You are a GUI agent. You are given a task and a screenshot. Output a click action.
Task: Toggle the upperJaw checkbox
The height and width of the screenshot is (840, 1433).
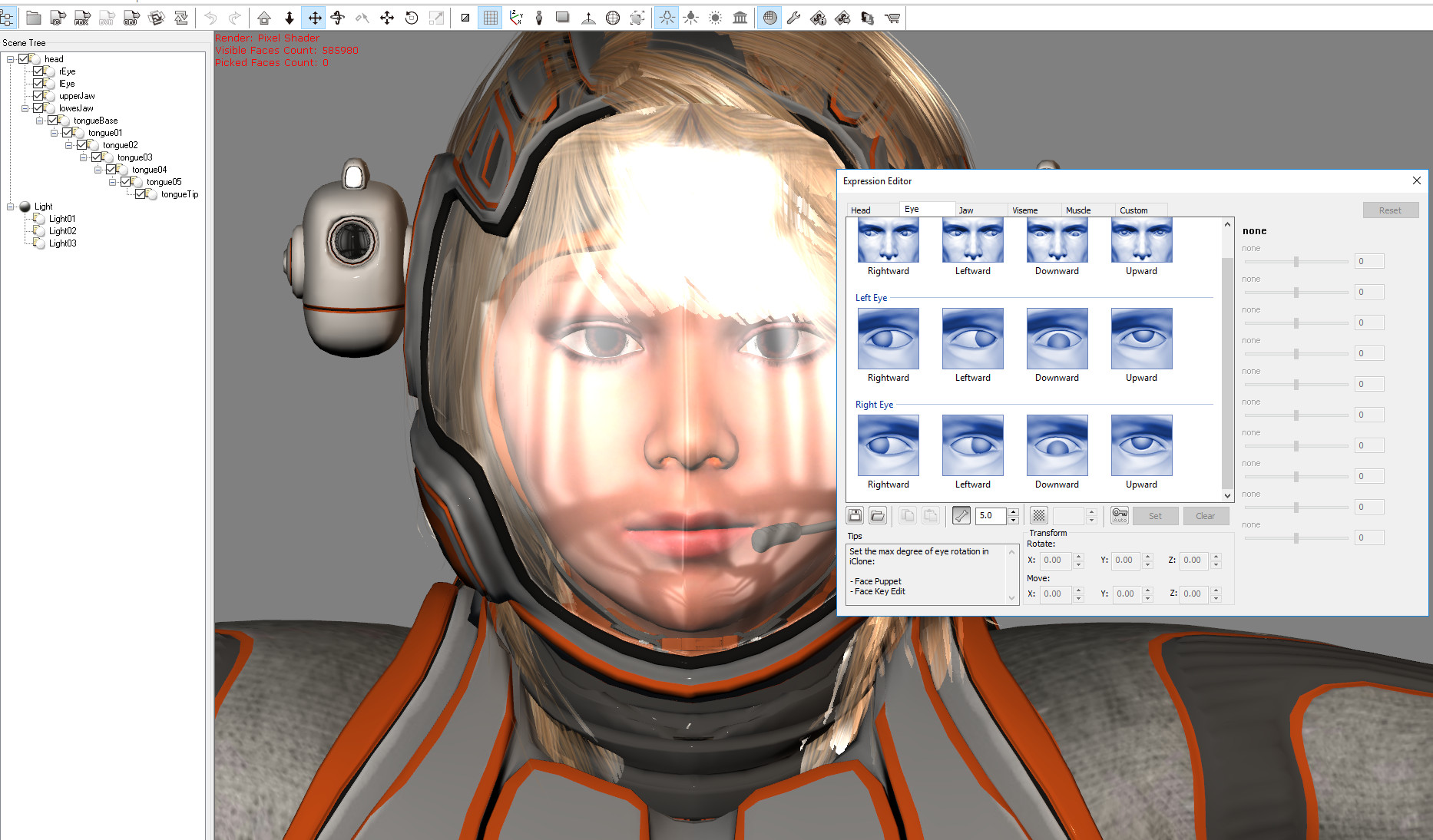point(38,96)
